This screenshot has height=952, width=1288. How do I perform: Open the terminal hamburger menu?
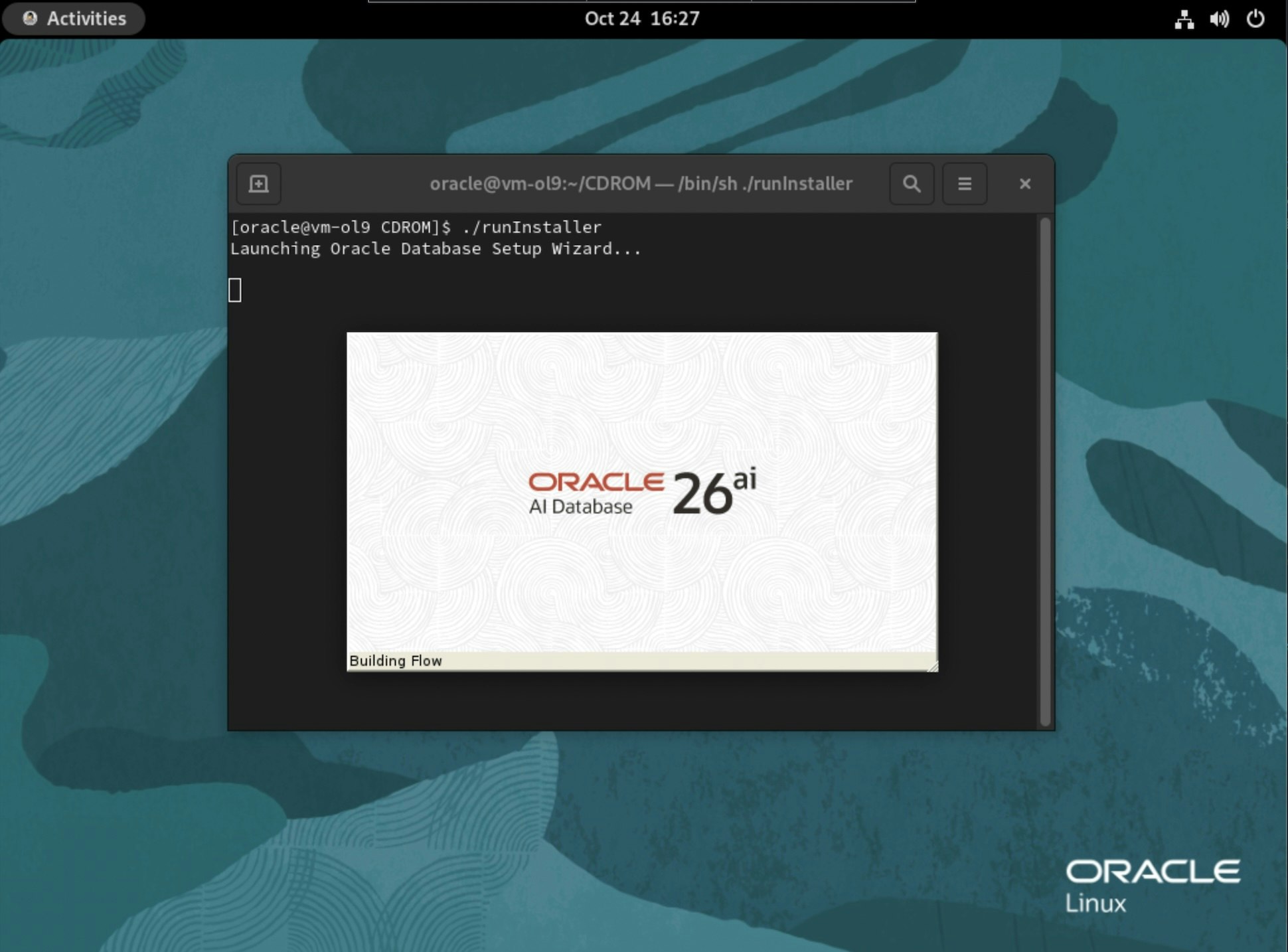(964, 184)
